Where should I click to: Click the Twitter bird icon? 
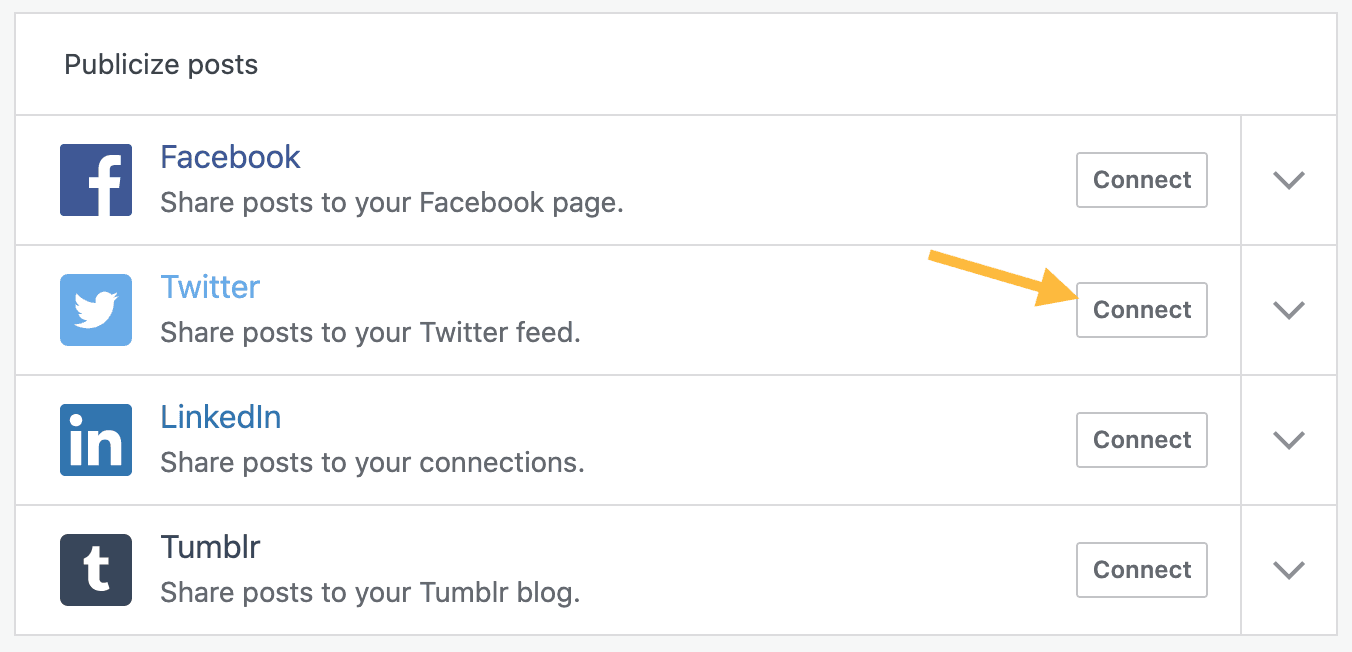[96, 310]
